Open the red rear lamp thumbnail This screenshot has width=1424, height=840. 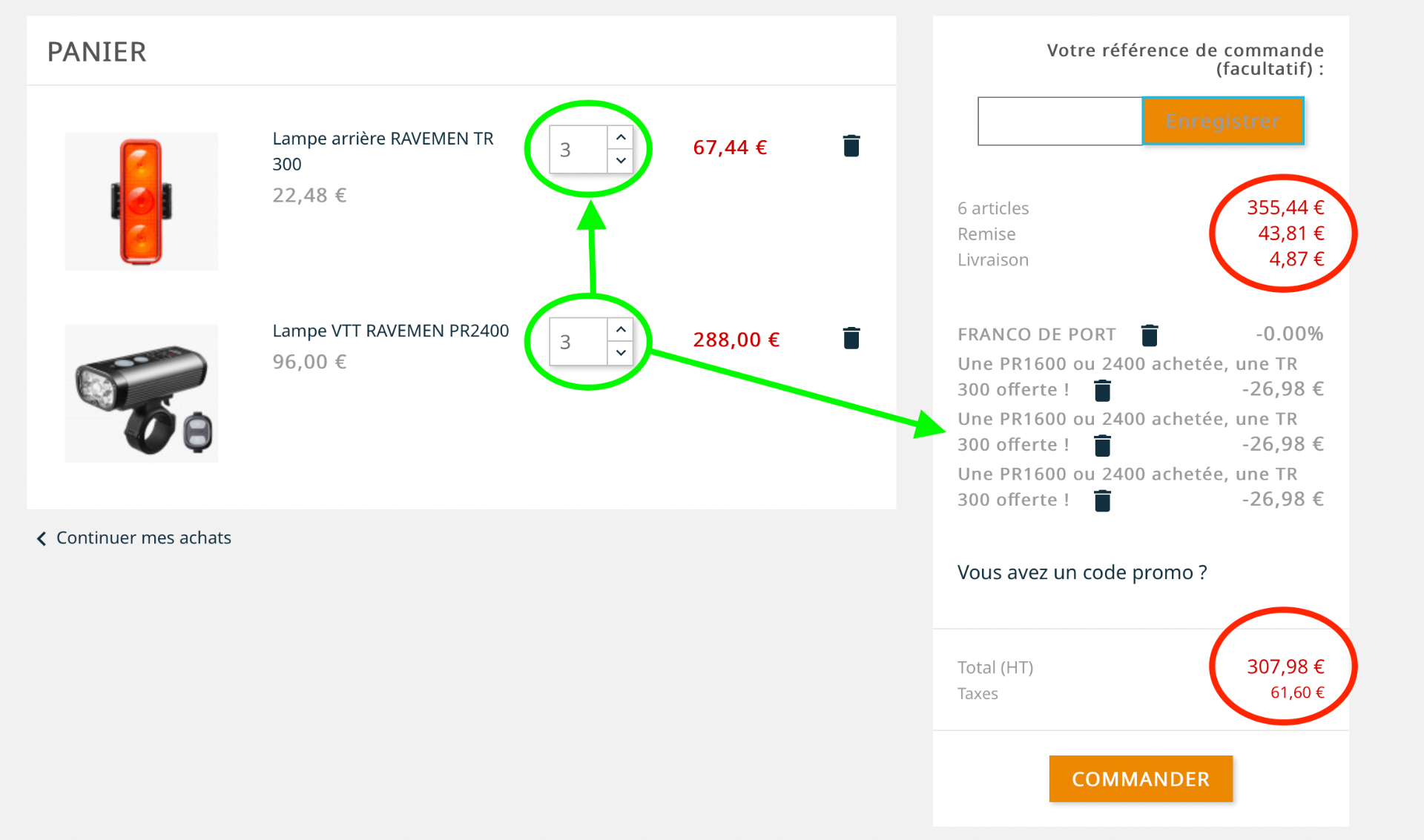click(x=141, y=201)
